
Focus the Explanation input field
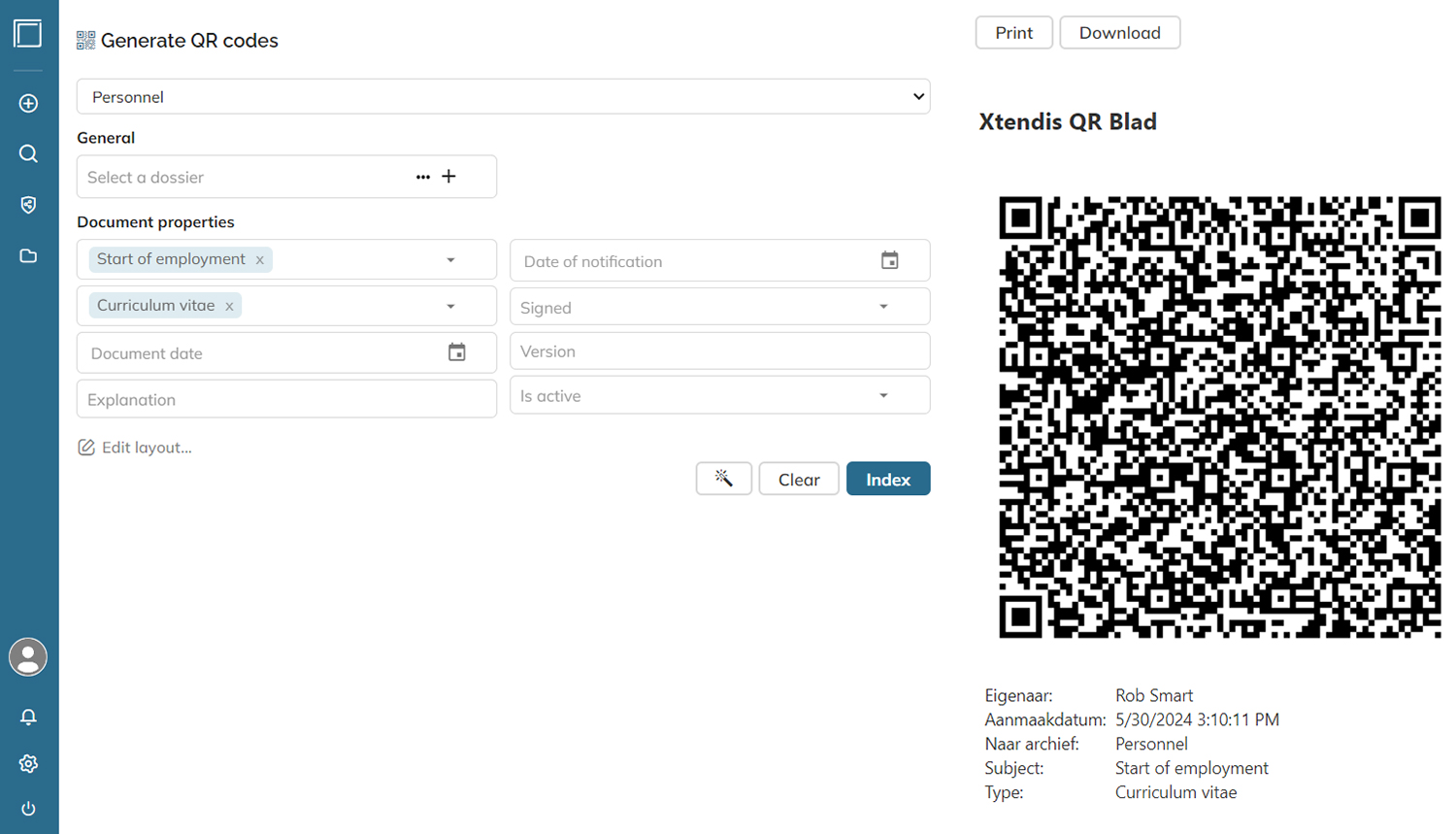coord(286,399)
